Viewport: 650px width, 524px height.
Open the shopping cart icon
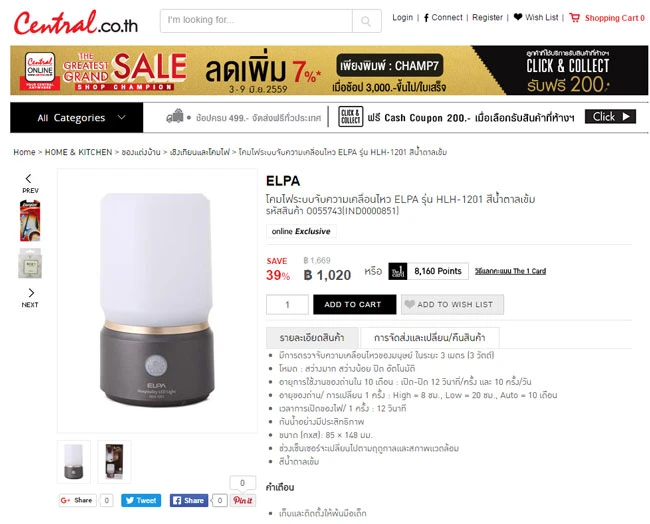[x=574, y=17]
